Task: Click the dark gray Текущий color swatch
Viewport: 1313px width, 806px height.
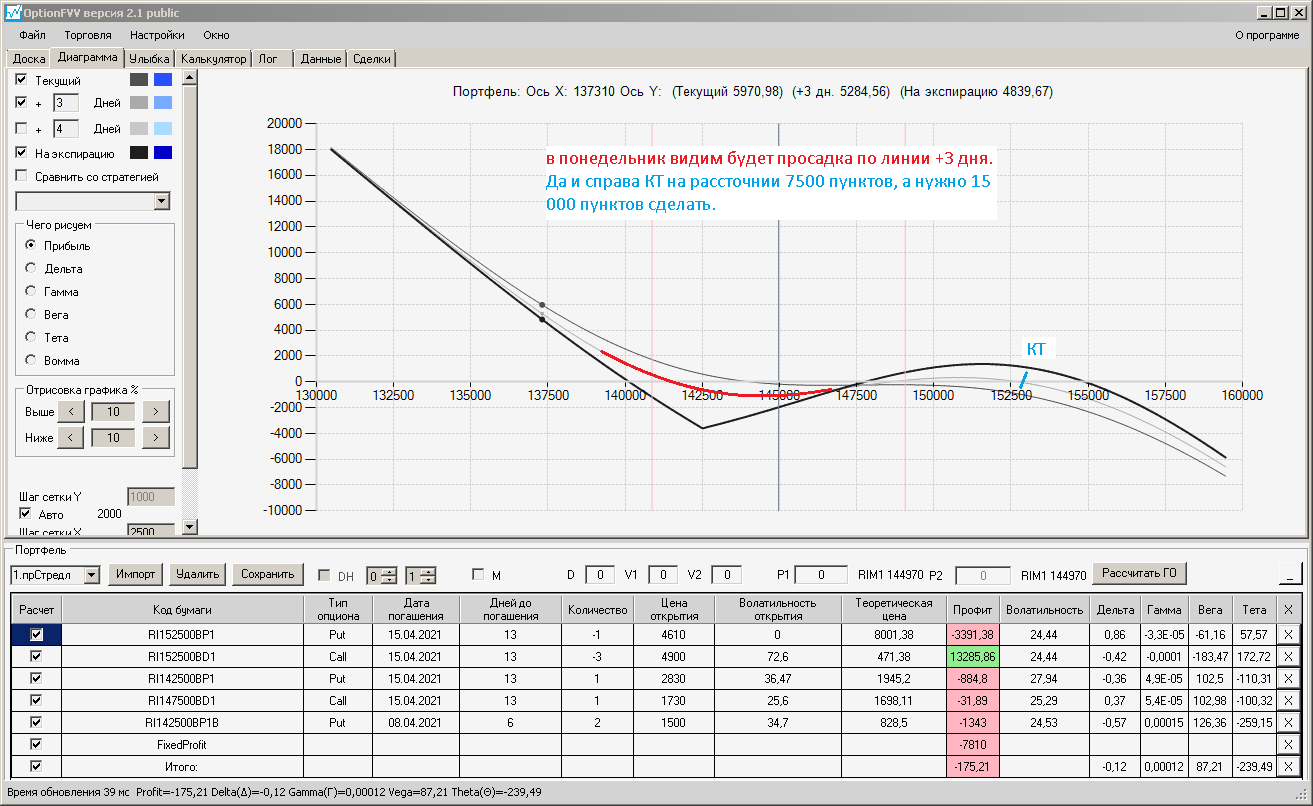Action: coord(139,79)
